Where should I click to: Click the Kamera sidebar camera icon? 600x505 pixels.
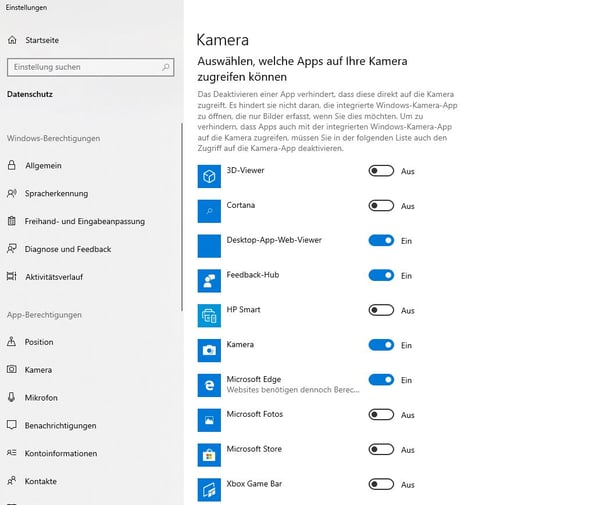(x=12, y=369)
